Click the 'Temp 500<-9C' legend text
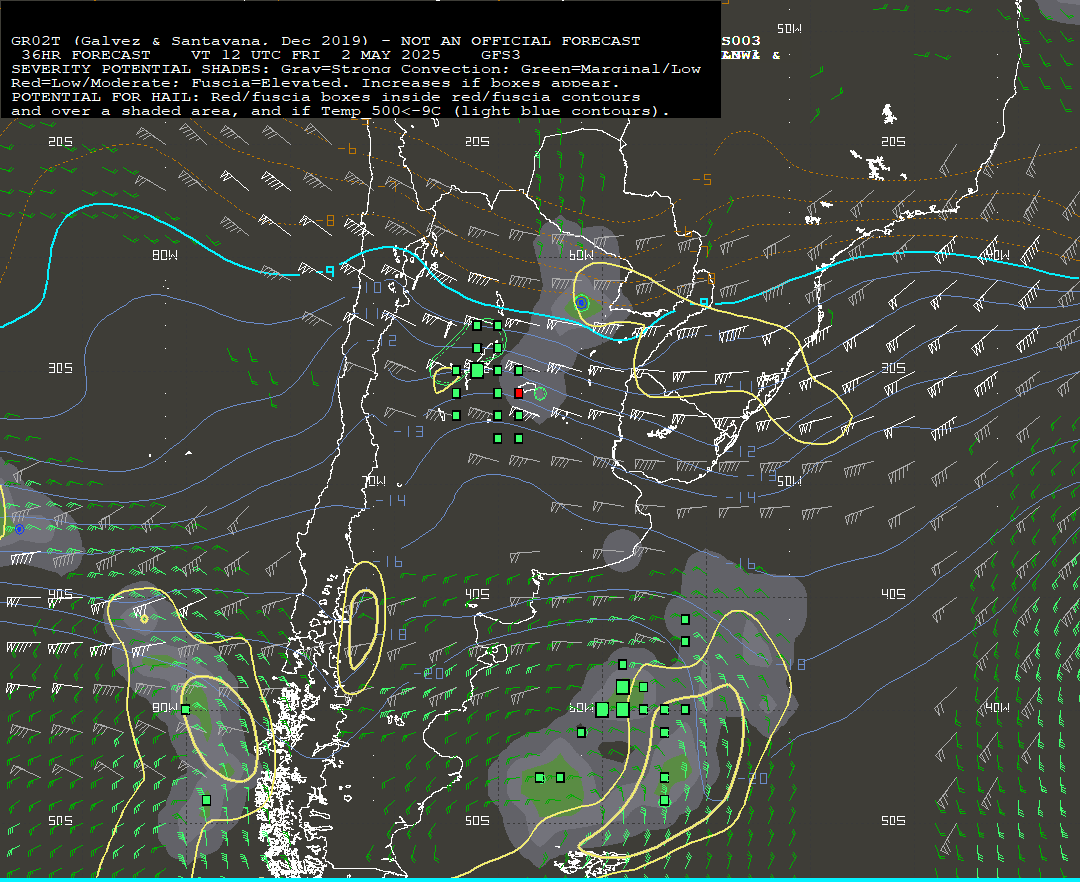1080x882 pixels. point(380,111)
